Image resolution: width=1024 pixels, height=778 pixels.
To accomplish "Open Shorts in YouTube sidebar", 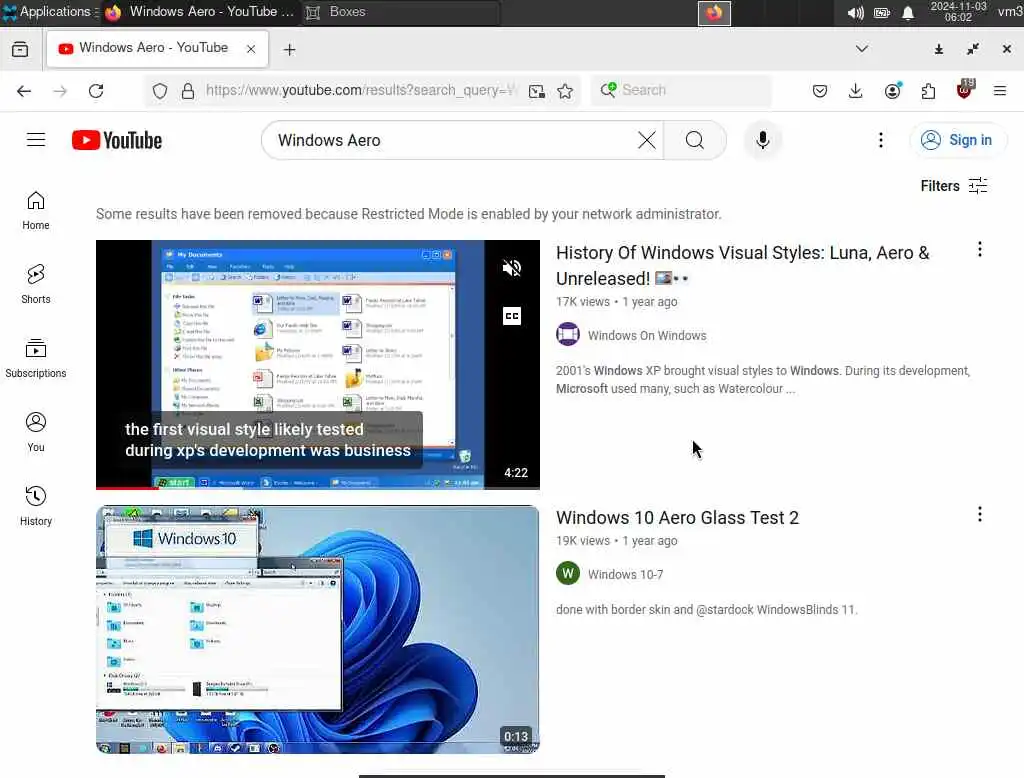I will tap(36, 284).
